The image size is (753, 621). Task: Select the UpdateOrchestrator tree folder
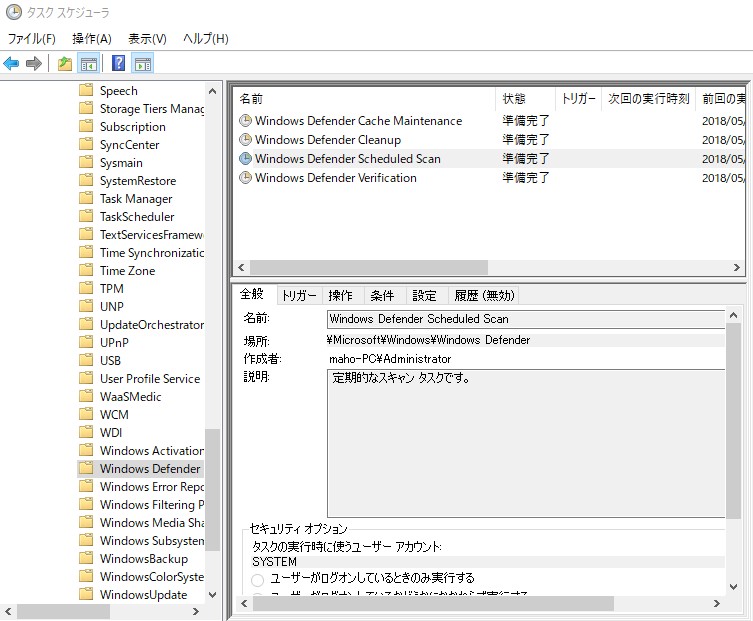tap(151, 325)
